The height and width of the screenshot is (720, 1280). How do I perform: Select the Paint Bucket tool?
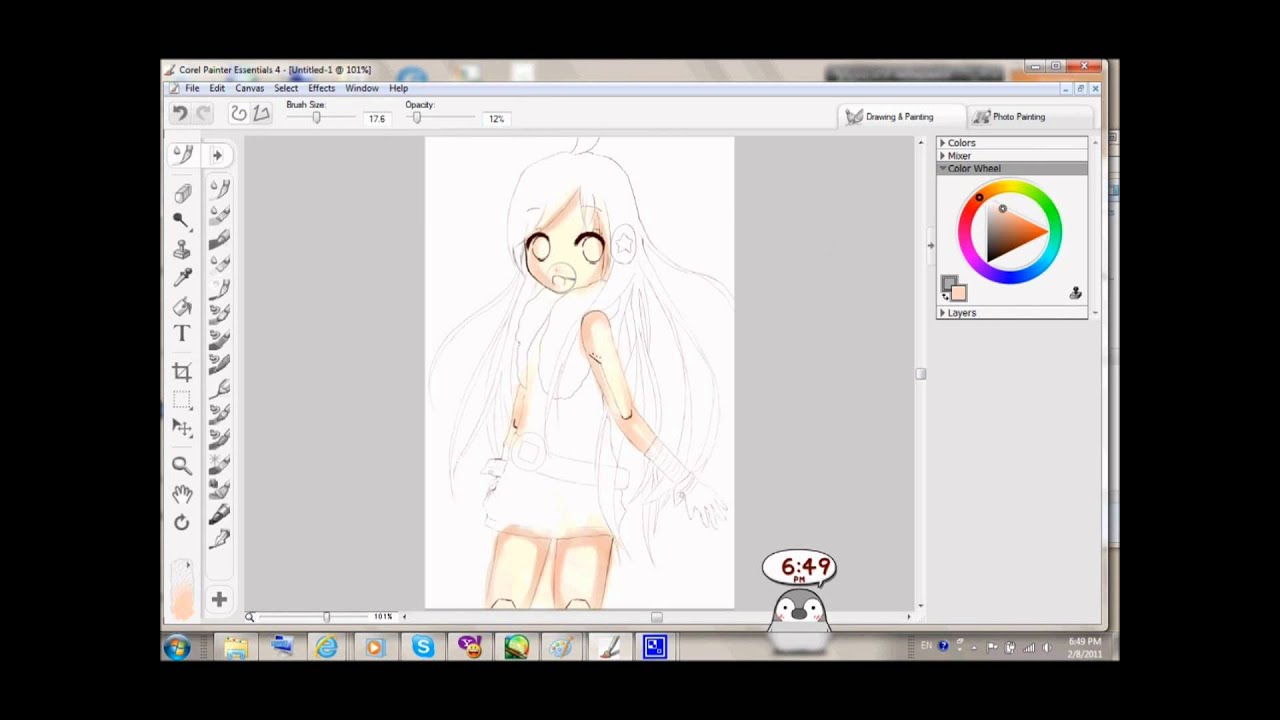182,307
